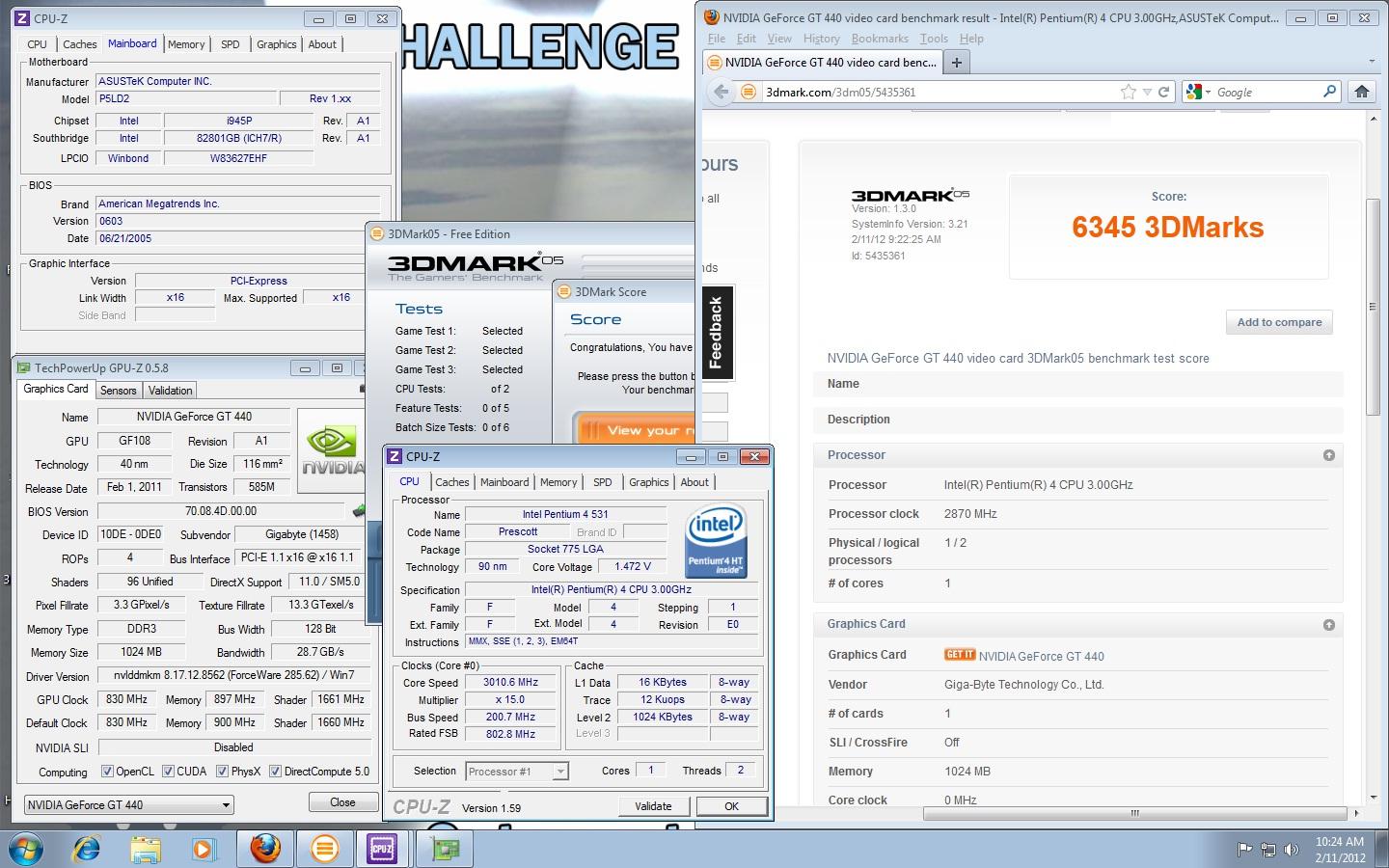Open Windows Explorer from taskbar
The height and width of the screenshot is (868, 1389).
pyautogui.click(x=146, y=849)
